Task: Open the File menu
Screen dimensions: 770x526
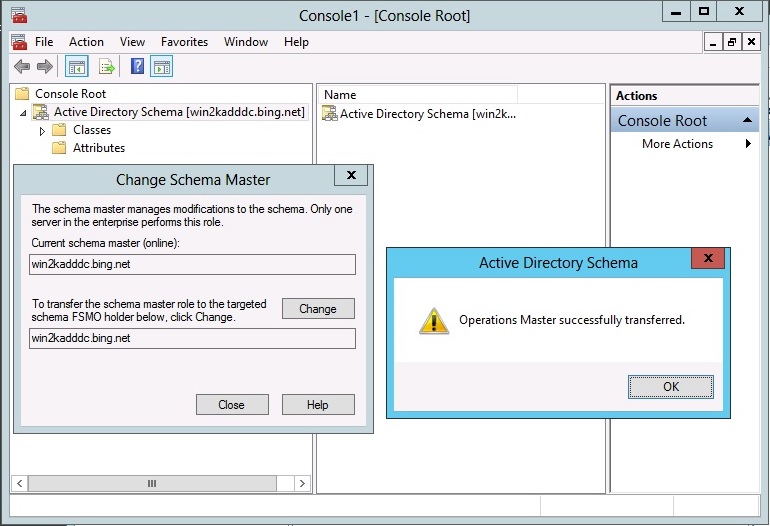Action: [44, 42]
